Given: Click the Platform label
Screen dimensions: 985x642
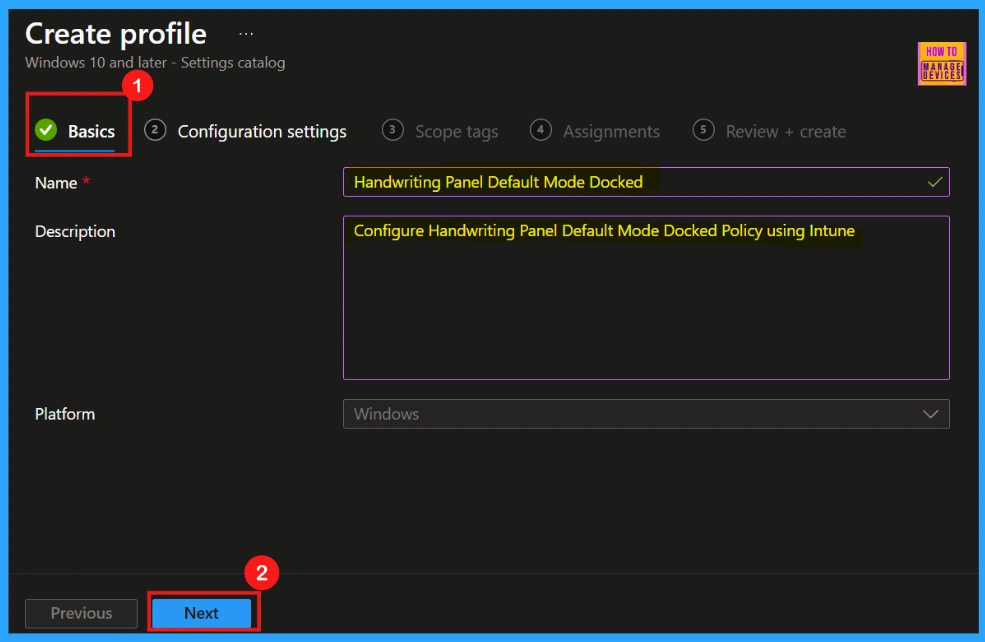Looking at the screenshot, I should (65, 414).
